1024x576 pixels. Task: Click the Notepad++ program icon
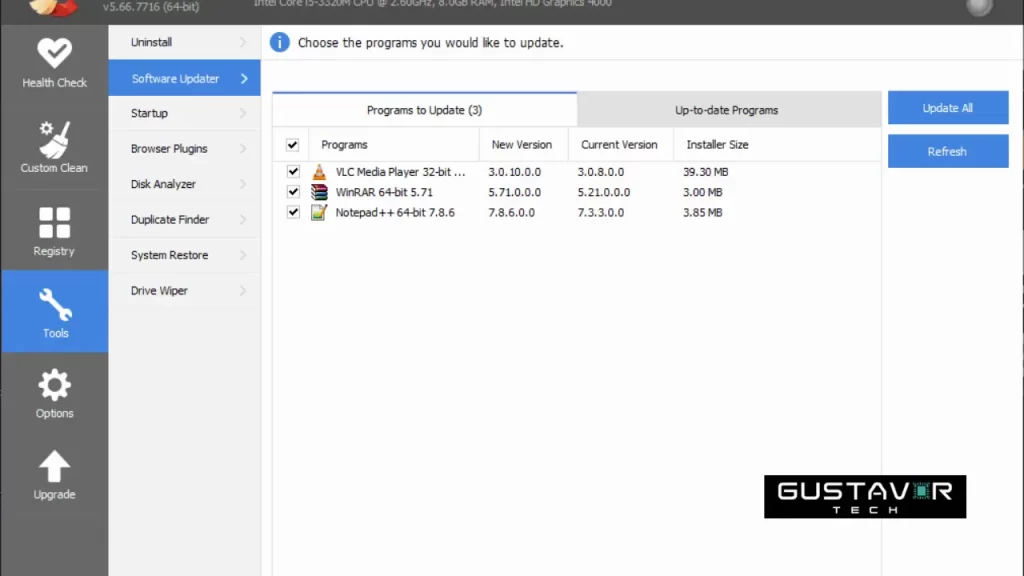(x=319, y=212)
